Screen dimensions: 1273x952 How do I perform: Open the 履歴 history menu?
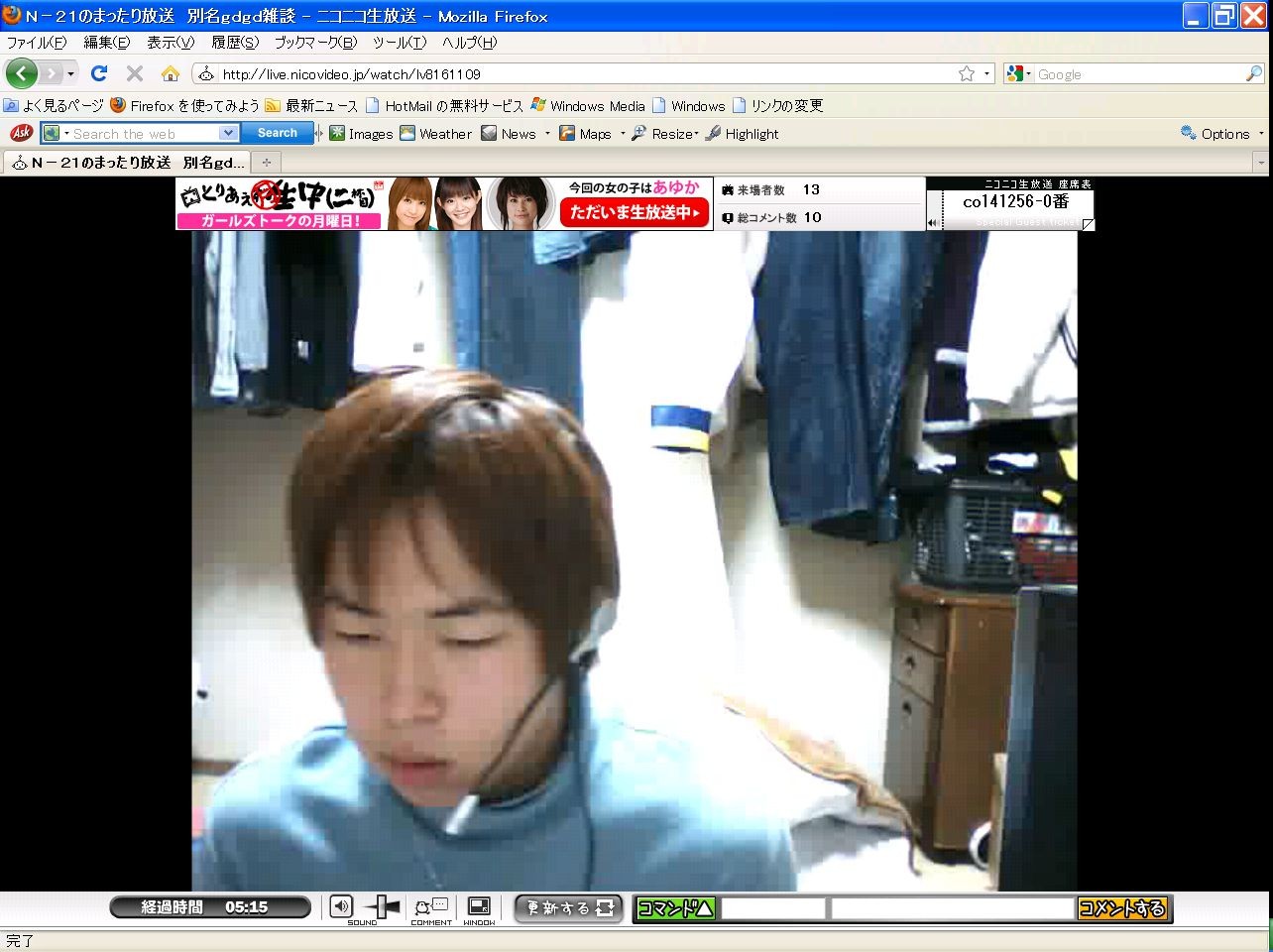(234, 43)
